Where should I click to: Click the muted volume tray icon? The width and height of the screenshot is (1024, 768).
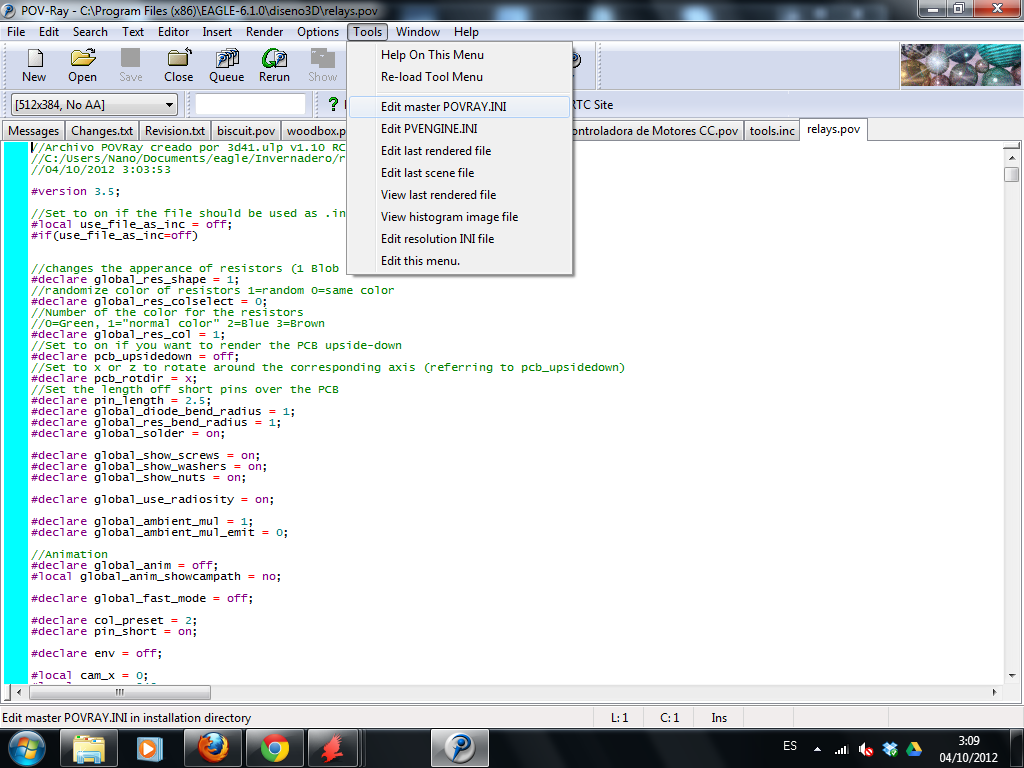pos(866,749)
